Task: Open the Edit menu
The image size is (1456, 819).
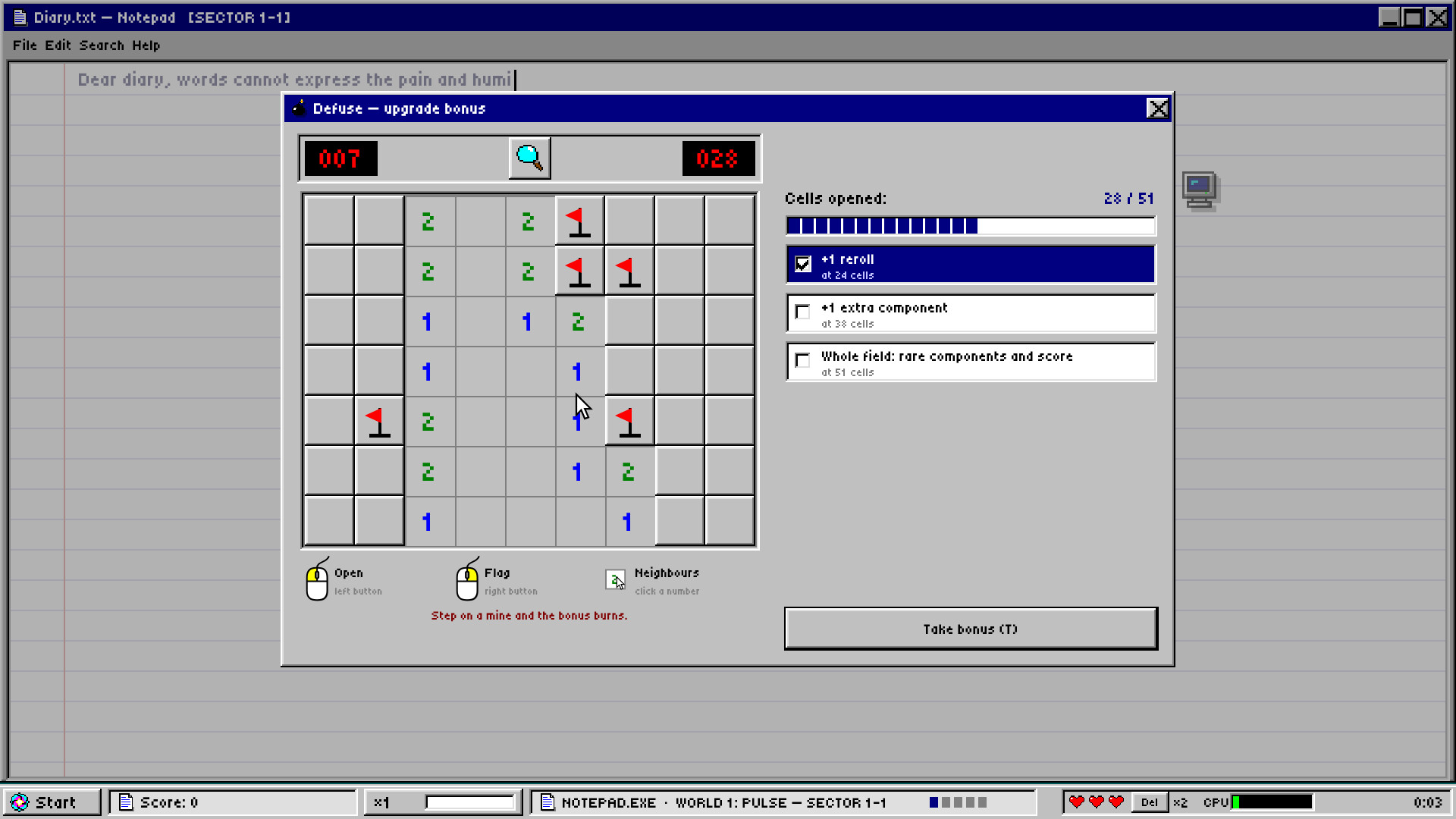Action: 58,45
